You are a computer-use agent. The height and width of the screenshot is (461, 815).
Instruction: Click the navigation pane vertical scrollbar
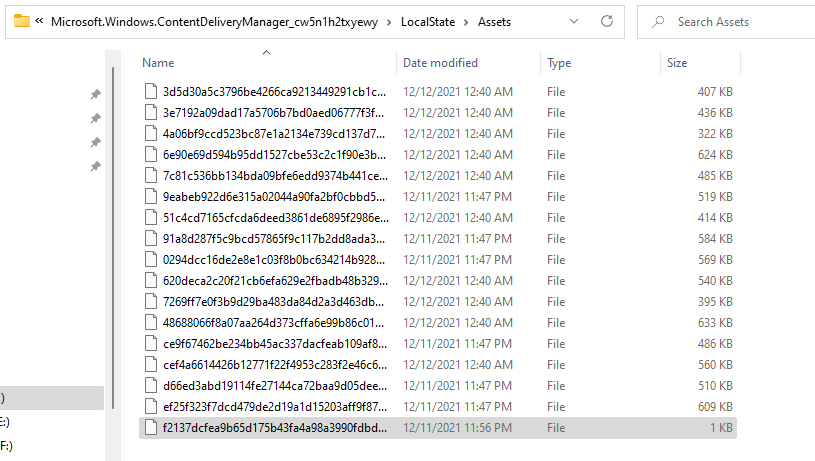pyautogui.click(x=113, y=238)
